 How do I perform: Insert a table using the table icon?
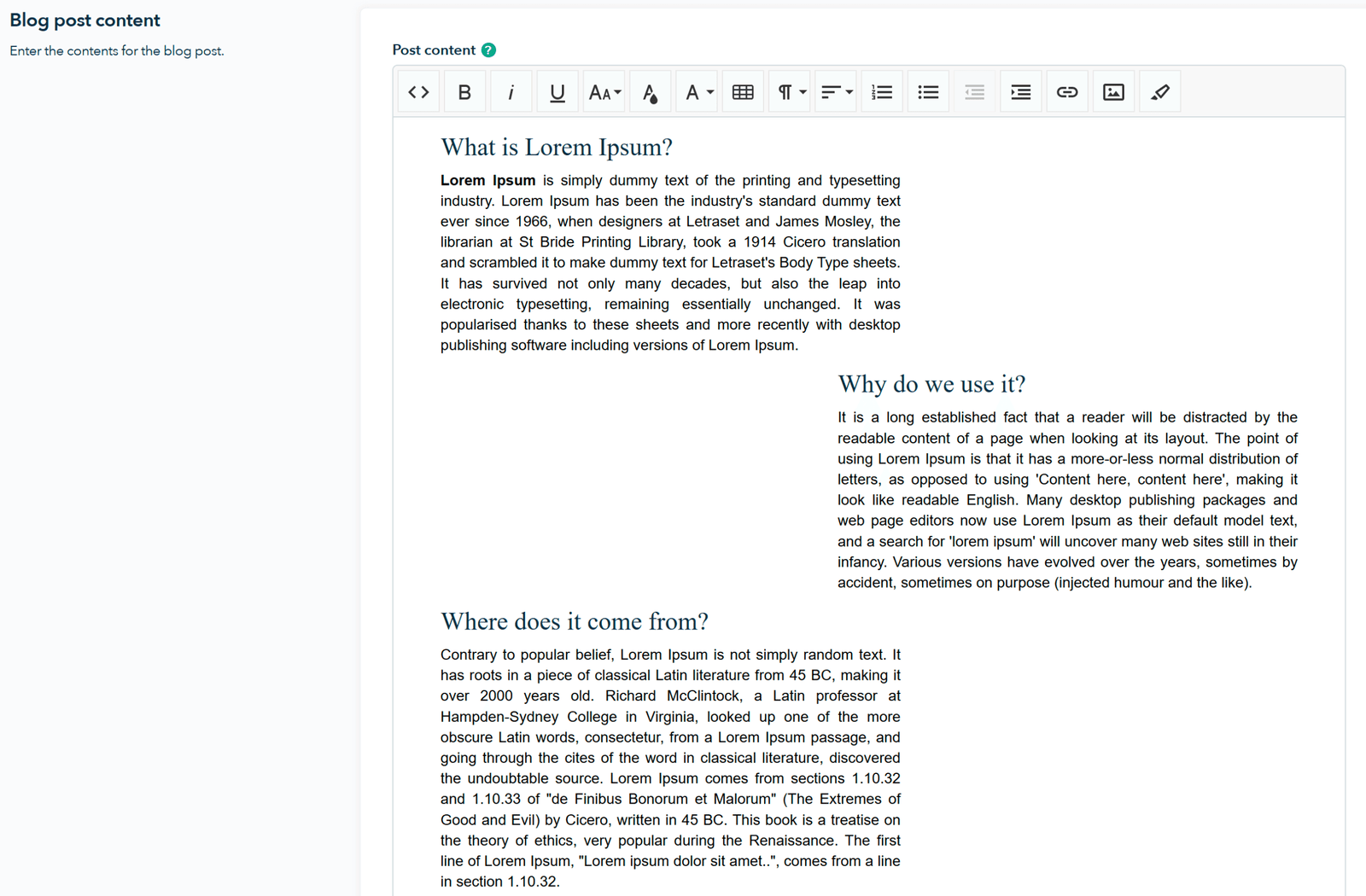743,92
